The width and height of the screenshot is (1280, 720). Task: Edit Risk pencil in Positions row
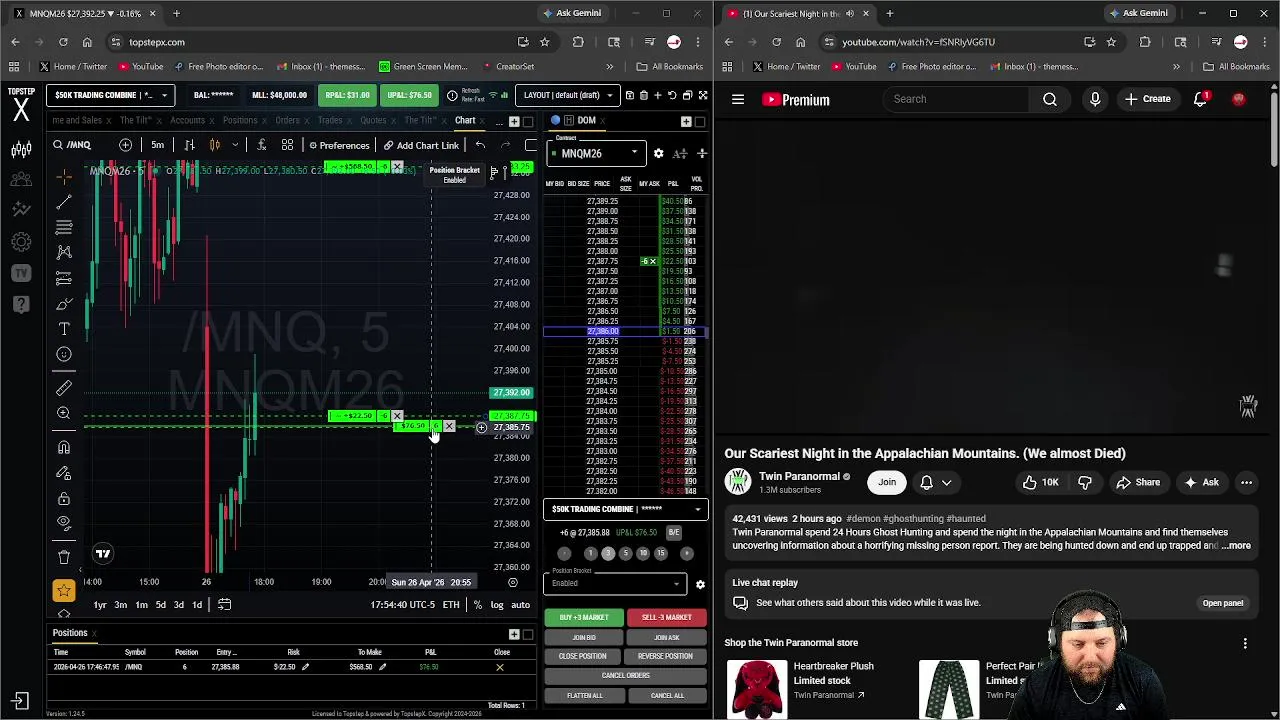click(305, 667)
